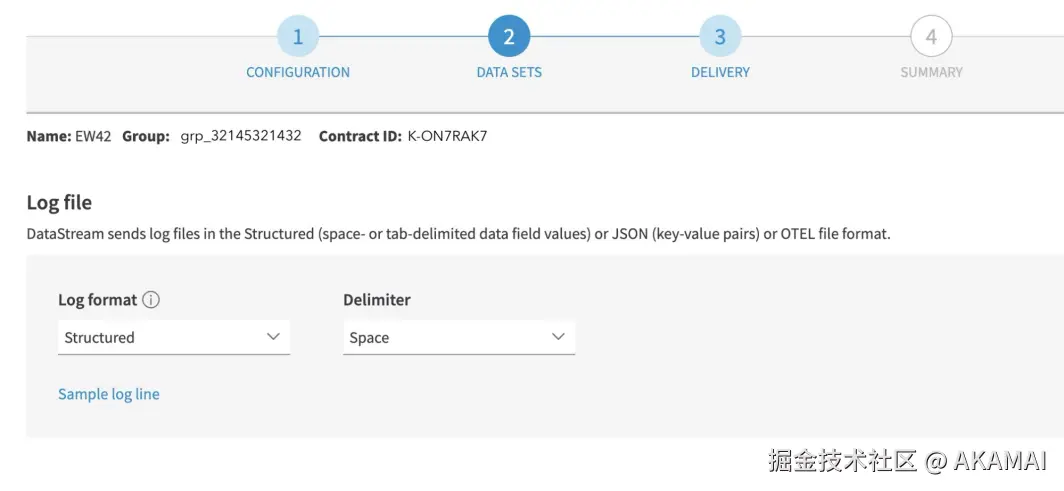Click the Log format info icon

point(152,300)
